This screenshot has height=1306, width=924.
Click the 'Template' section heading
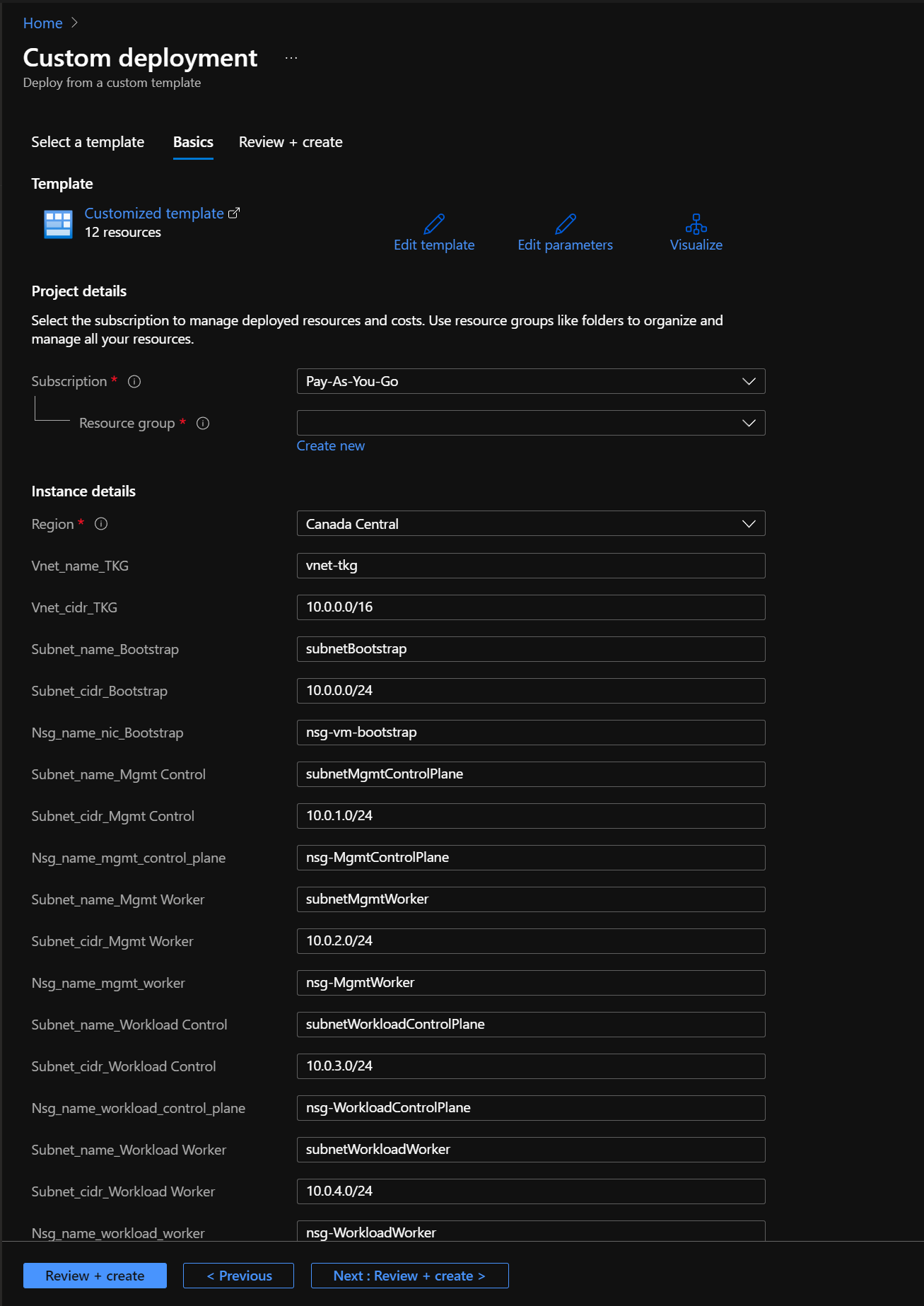tap(62, 184)
